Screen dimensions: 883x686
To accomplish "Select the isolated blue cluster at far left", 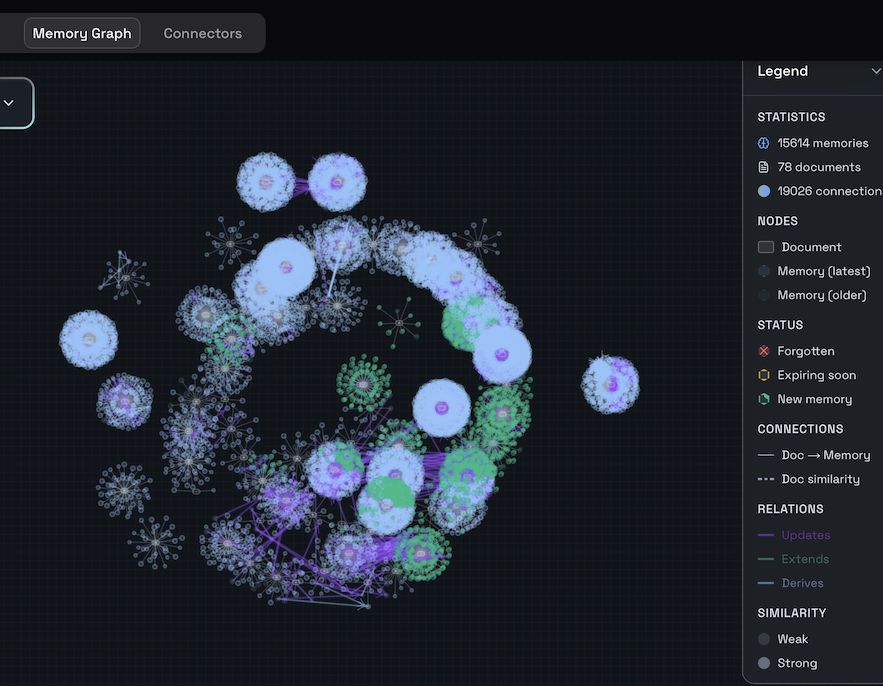I will click(89, 340).
